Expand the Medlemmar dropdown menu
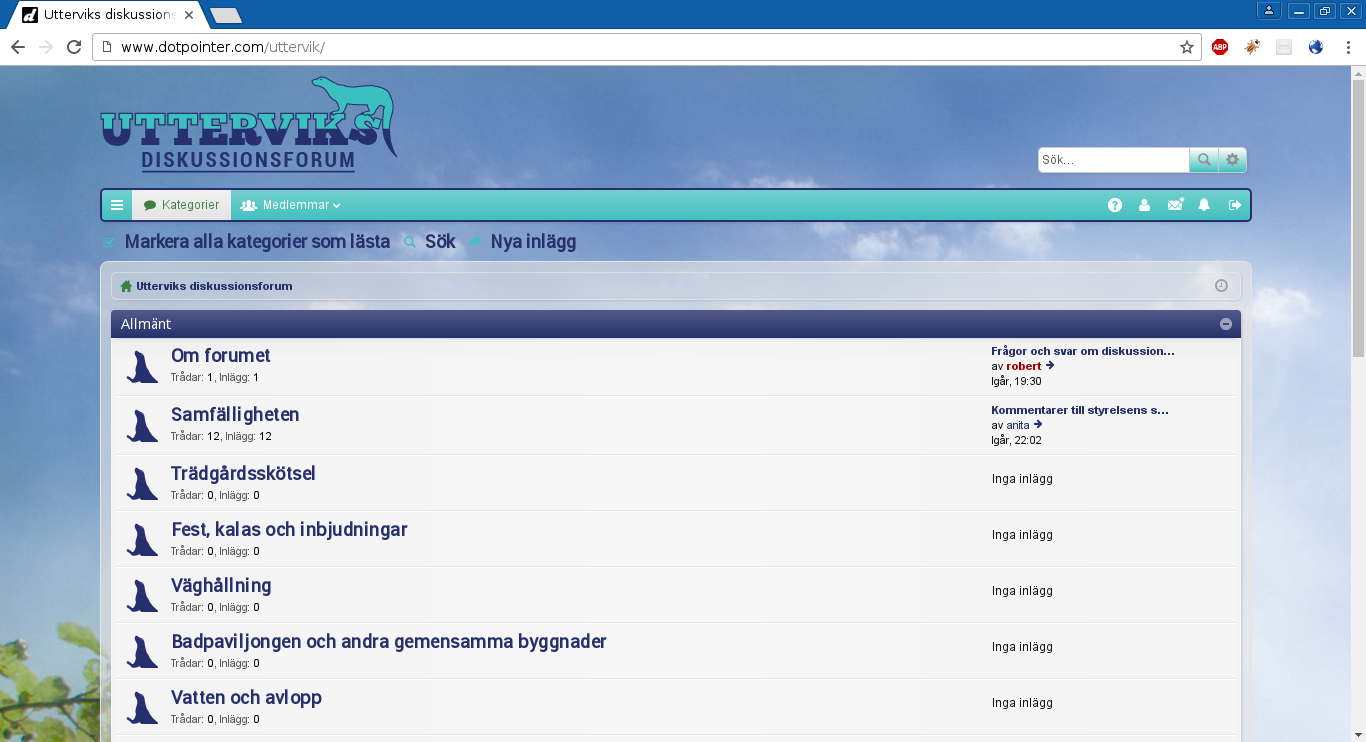This screenshot has width=1366, height=742. click(x=291, y=205)
